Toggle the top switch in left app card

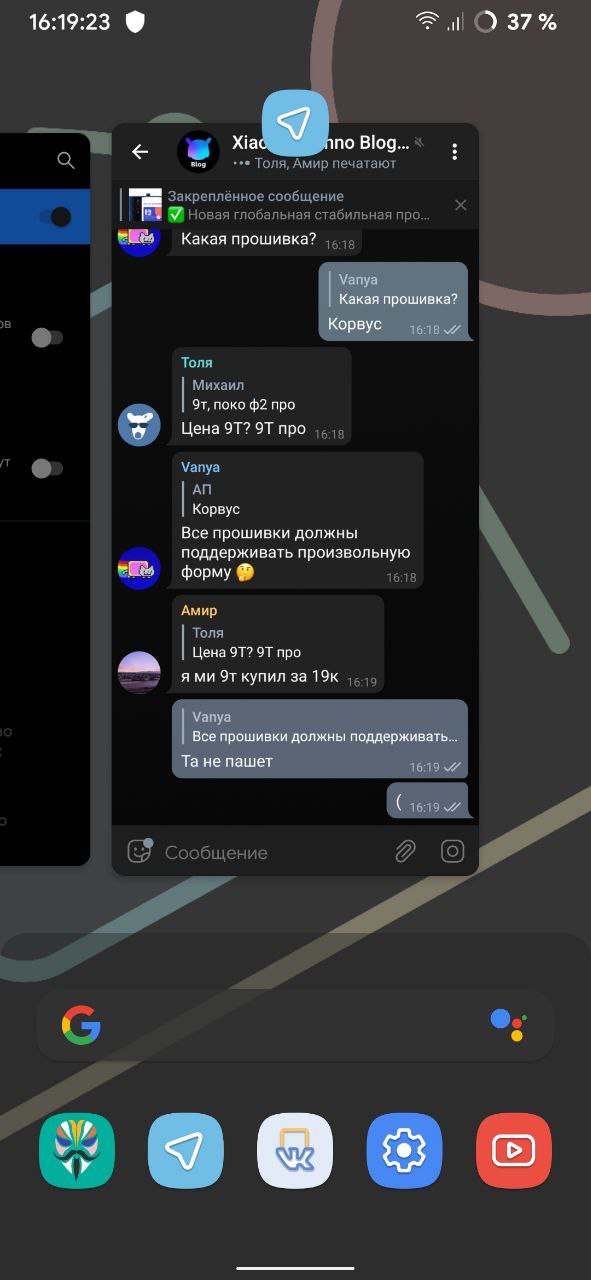pyautogui.click(x=53, y=217)
